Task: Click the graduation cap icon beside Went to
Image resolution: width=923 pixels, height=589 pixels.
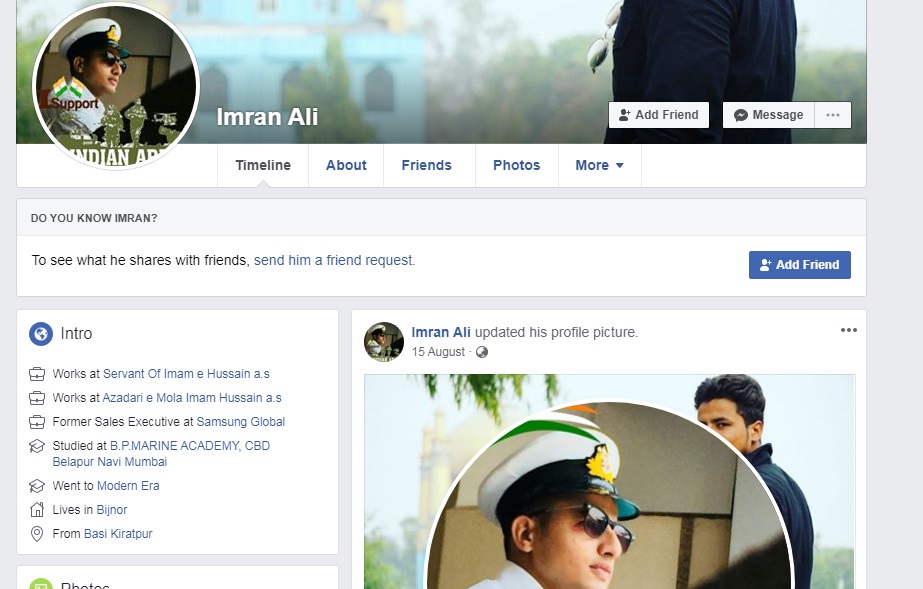Action: tap(36, 485)
